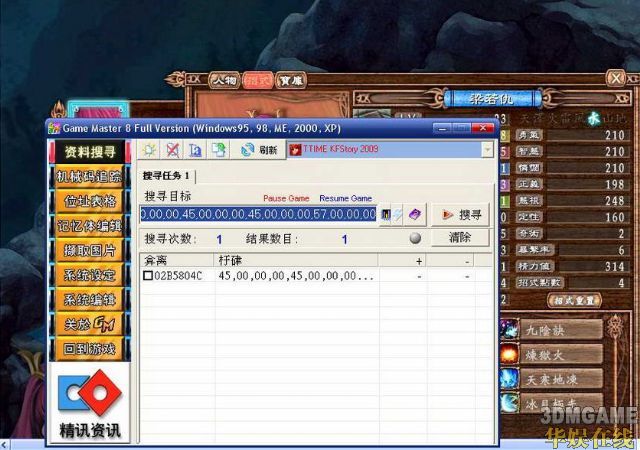This screenshot has height=450, width=640.
Task: Click the lightning bolt icon beside search field
Action: pyautogui.click(x=397, y=214)
